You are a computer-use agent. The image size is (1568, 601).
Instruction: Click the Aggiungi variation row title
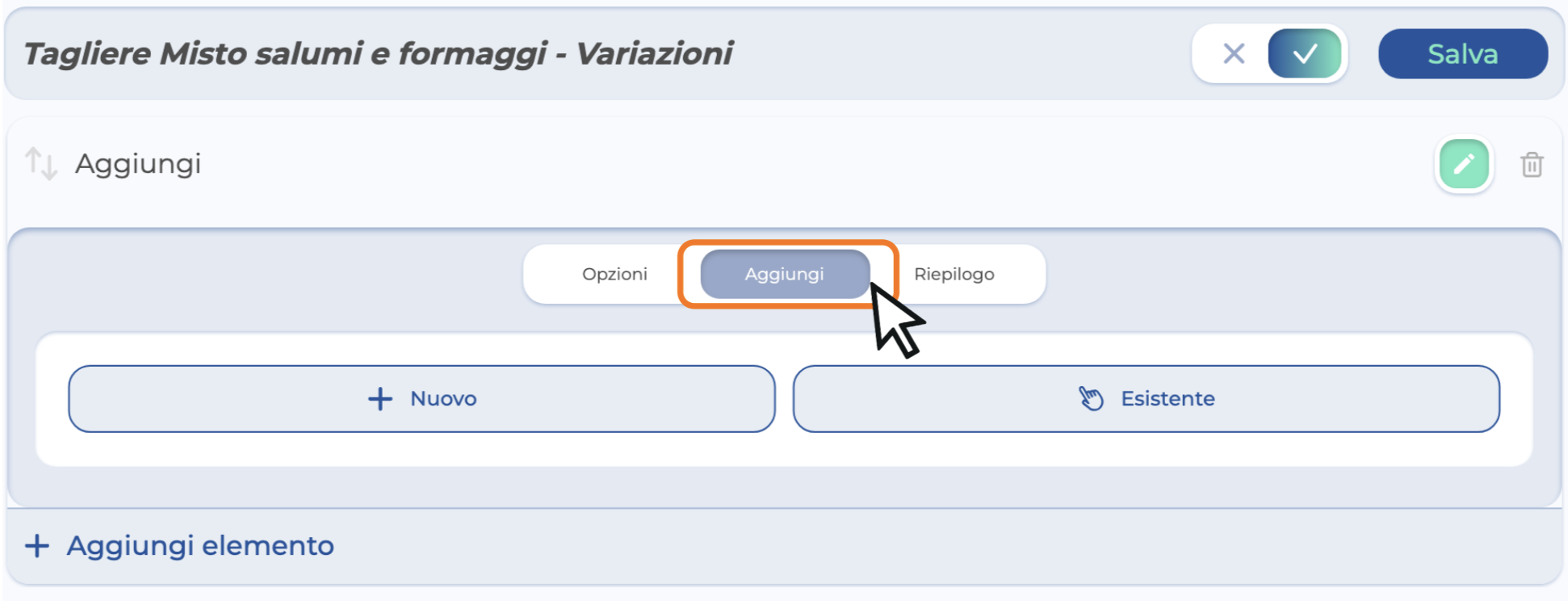(138, 164)
